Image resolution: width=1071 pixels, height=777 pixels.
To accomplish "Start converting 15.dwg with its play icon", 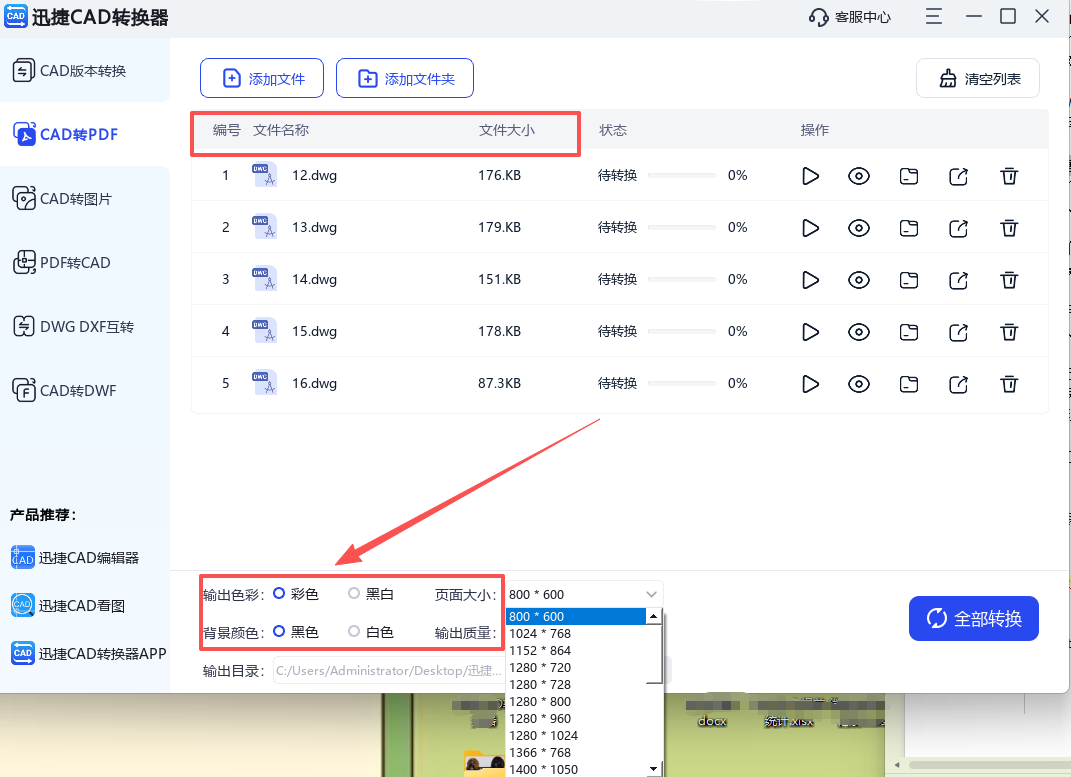I will click(x=810, y=332).
